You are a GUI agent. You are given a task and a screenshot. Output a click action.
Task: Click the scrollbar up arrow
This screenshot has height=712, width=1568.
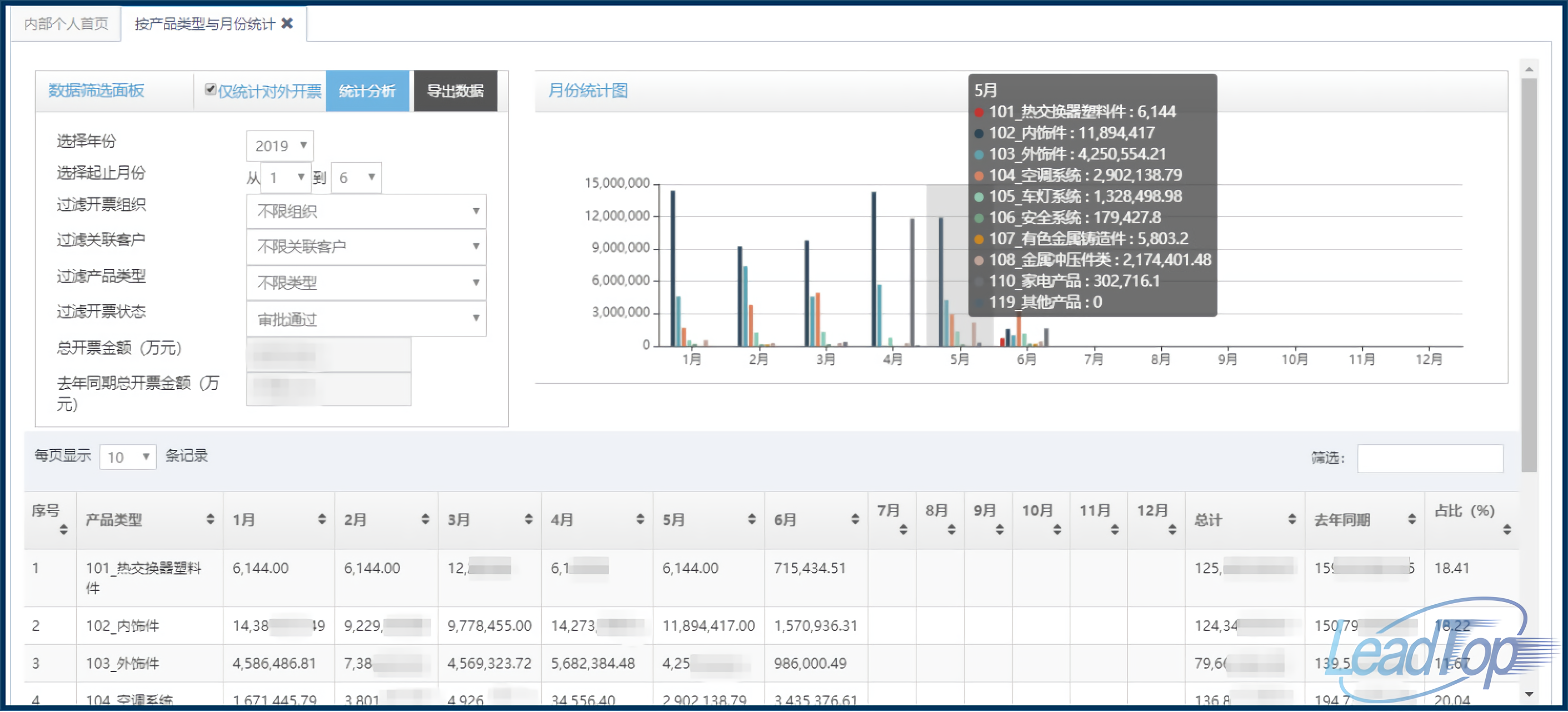(x=1530, y=70)
